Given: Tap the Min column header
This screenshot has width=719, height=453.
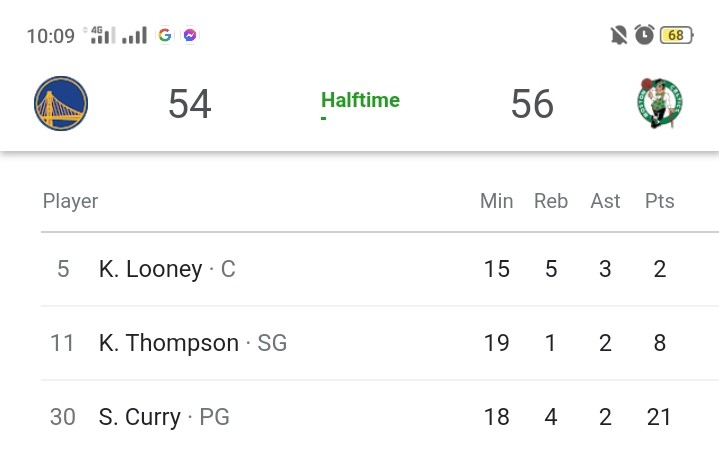Looking at the screenshot, I should (497, 201).
